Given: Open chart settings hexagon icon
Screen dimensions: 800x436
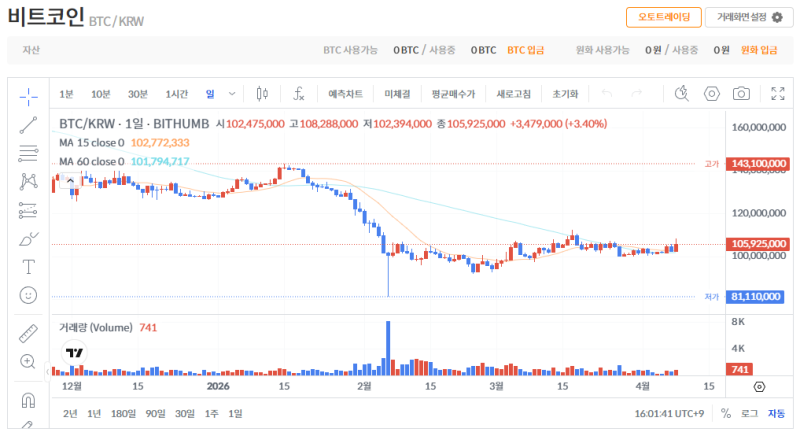Looking at the screenshot, I should 712,94.
